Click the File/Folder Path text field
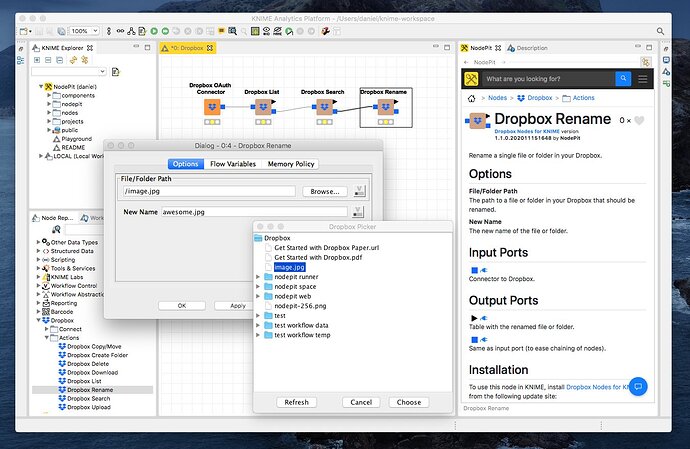 tap(209, 191)
